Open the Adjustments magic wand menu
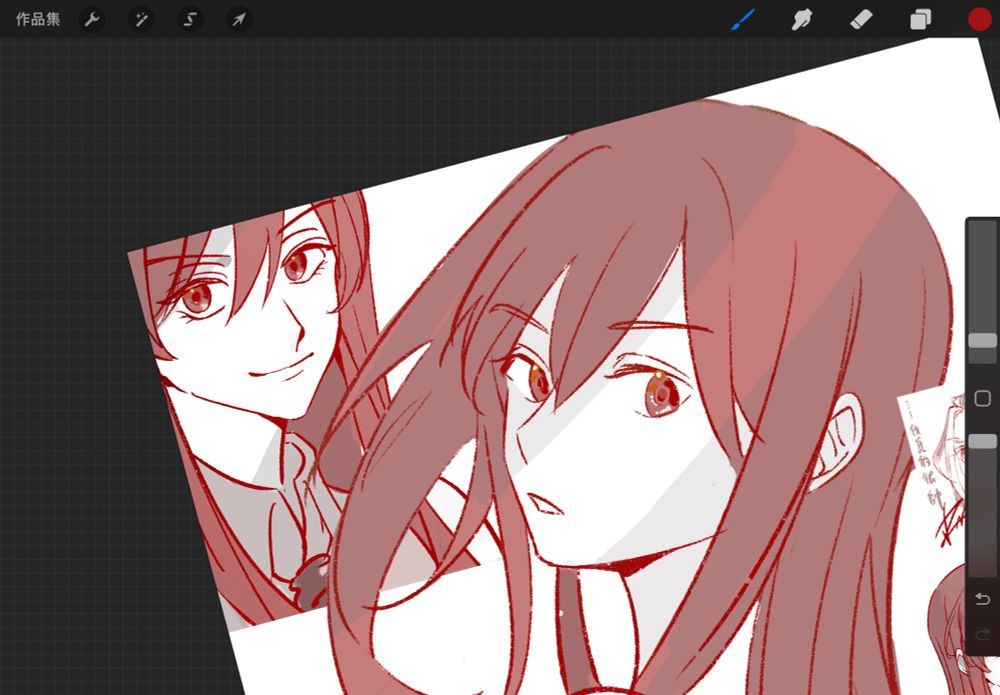This screenshot has width=1000, height=695. [x=141, y=19]
